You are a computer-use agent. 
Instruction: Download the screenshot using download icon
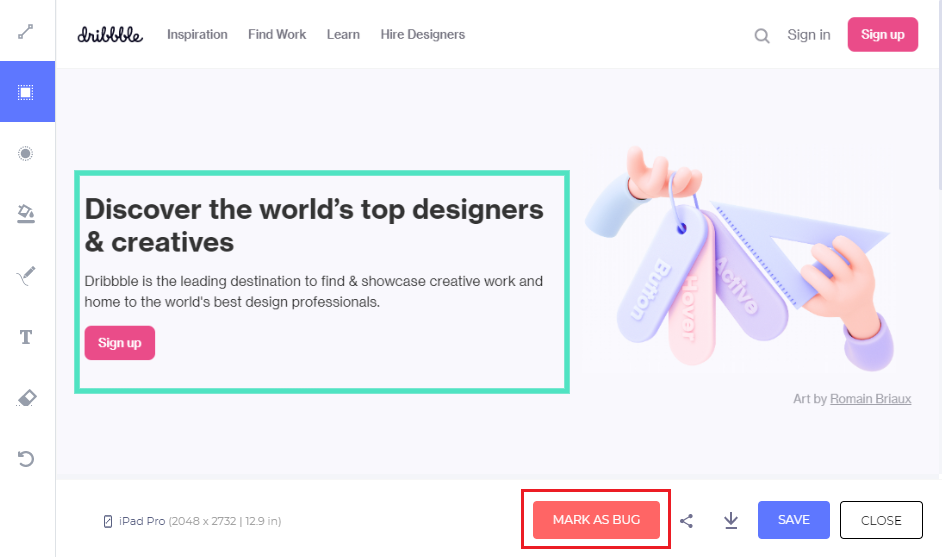click(x=731, y=520)
